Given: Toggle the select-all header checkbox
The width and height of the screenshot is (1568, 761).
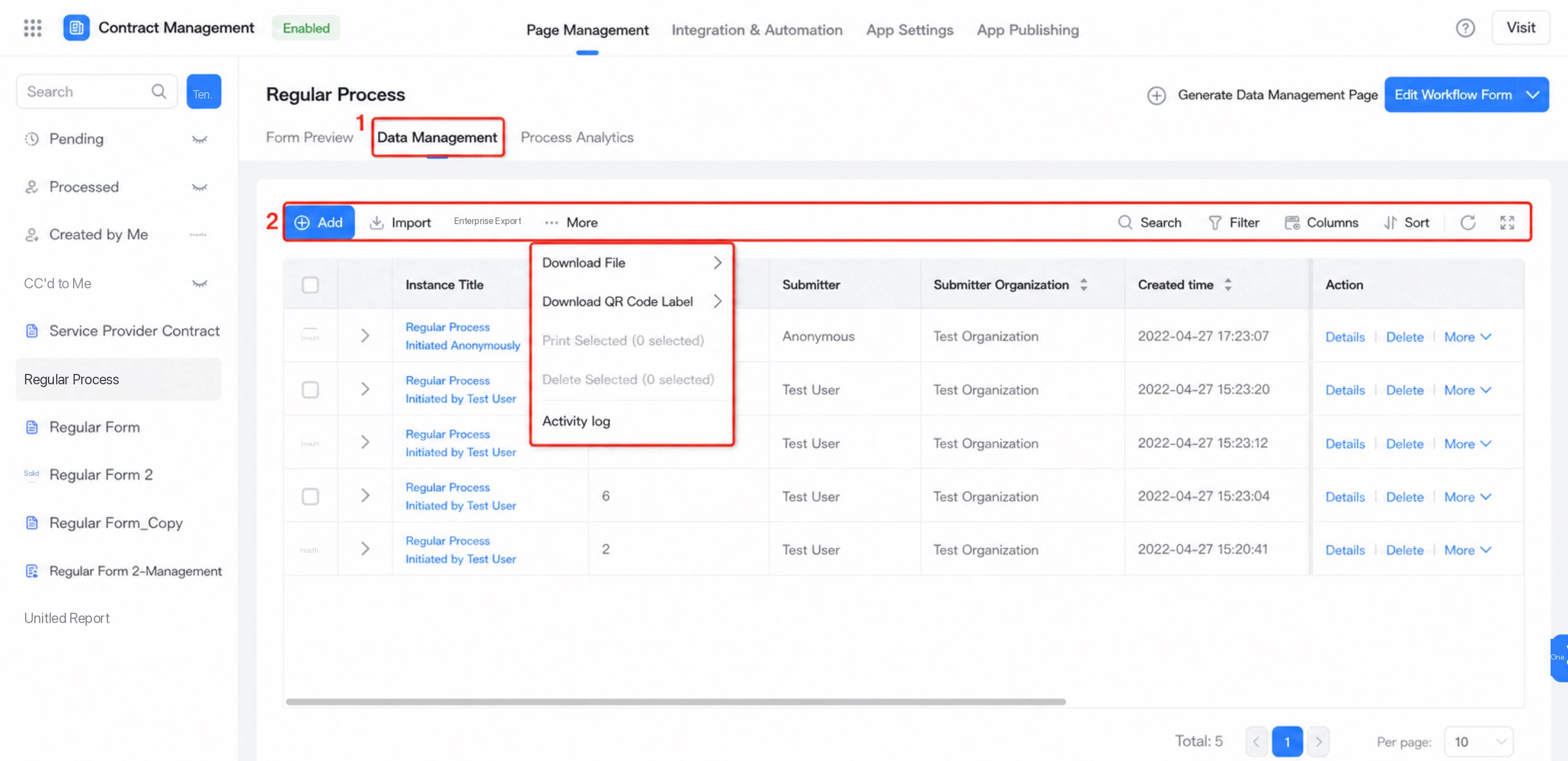Looking at the screenshot, I should point(311,285).
